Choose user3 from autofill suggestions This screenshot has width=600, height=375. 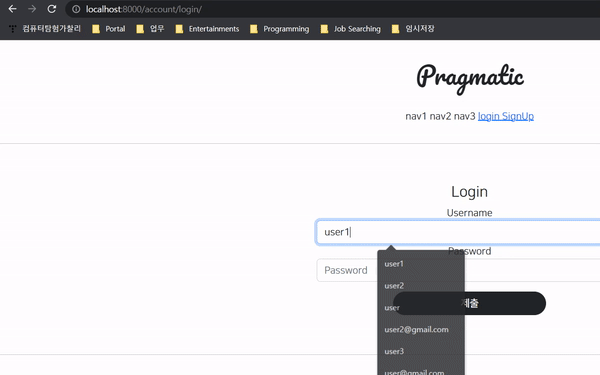coord(421,351)
